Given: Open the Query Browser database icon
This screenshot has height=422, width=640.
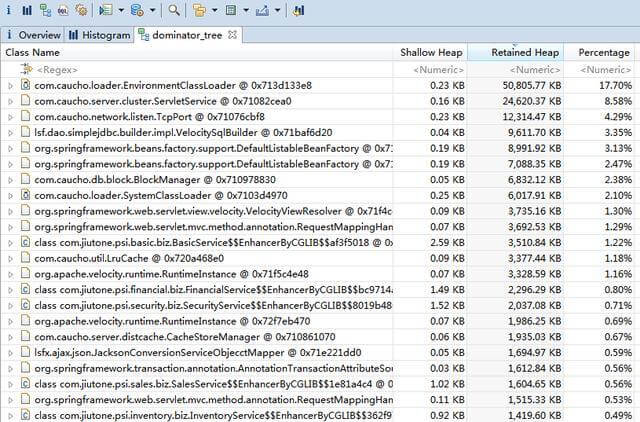Looking at the screenshot, I should (x=137, y=10).
